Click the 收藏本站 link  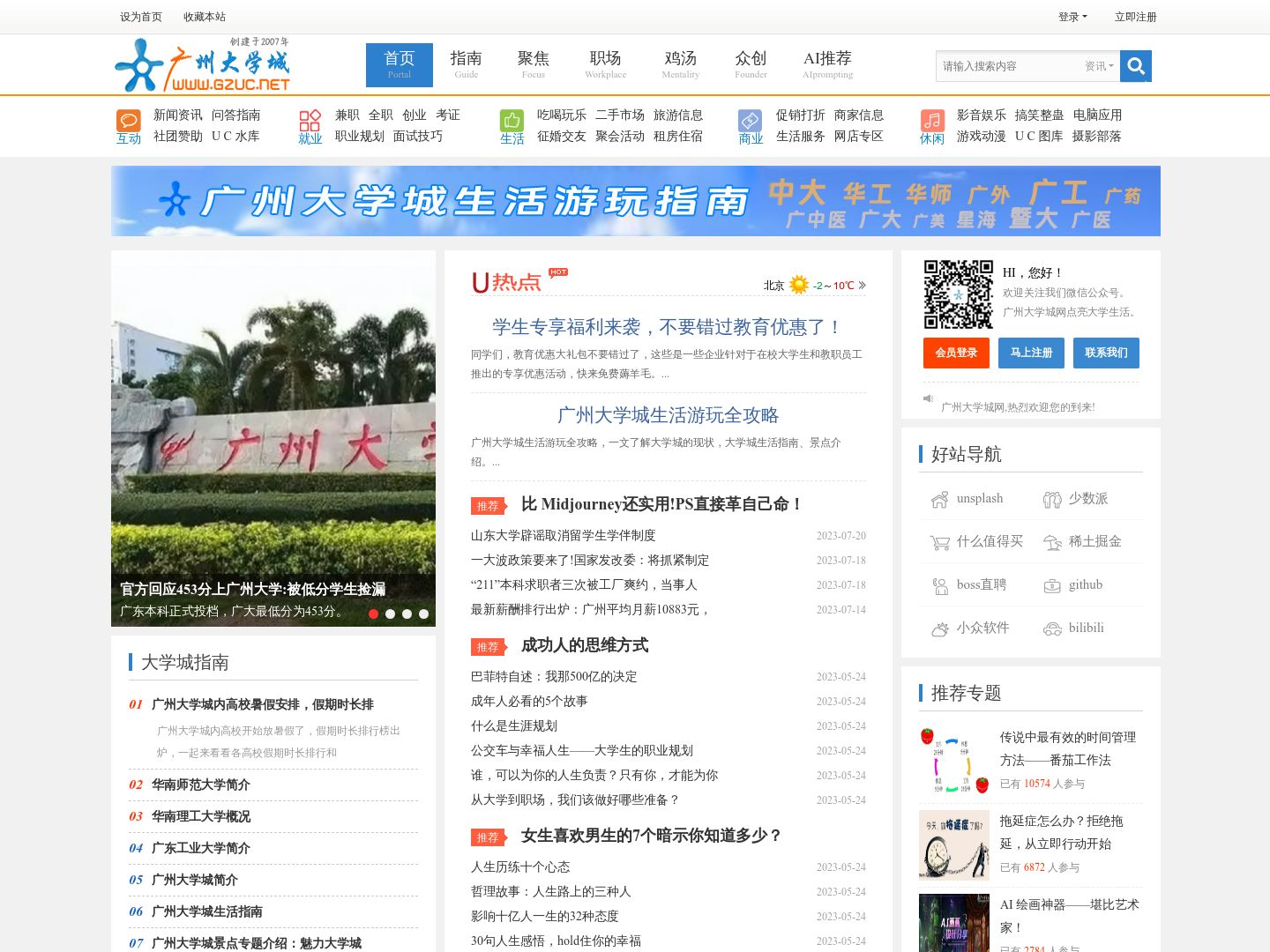pos(205,17)
